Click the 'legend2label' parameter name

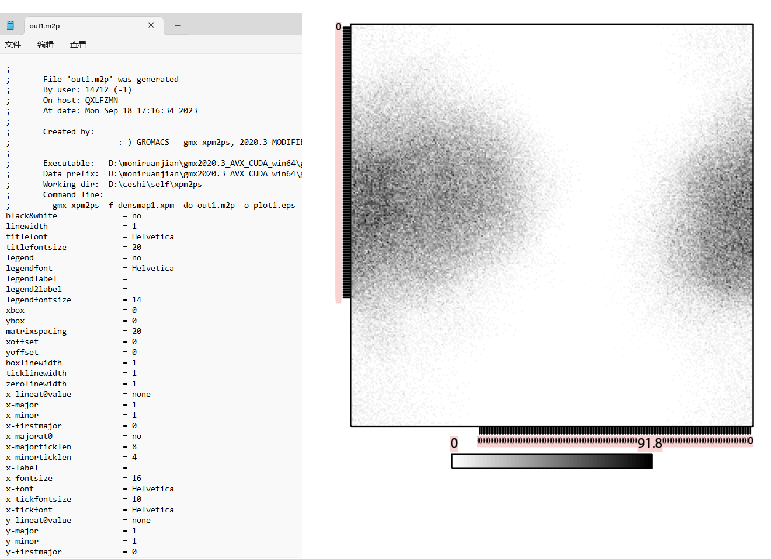tap(33, 289)
